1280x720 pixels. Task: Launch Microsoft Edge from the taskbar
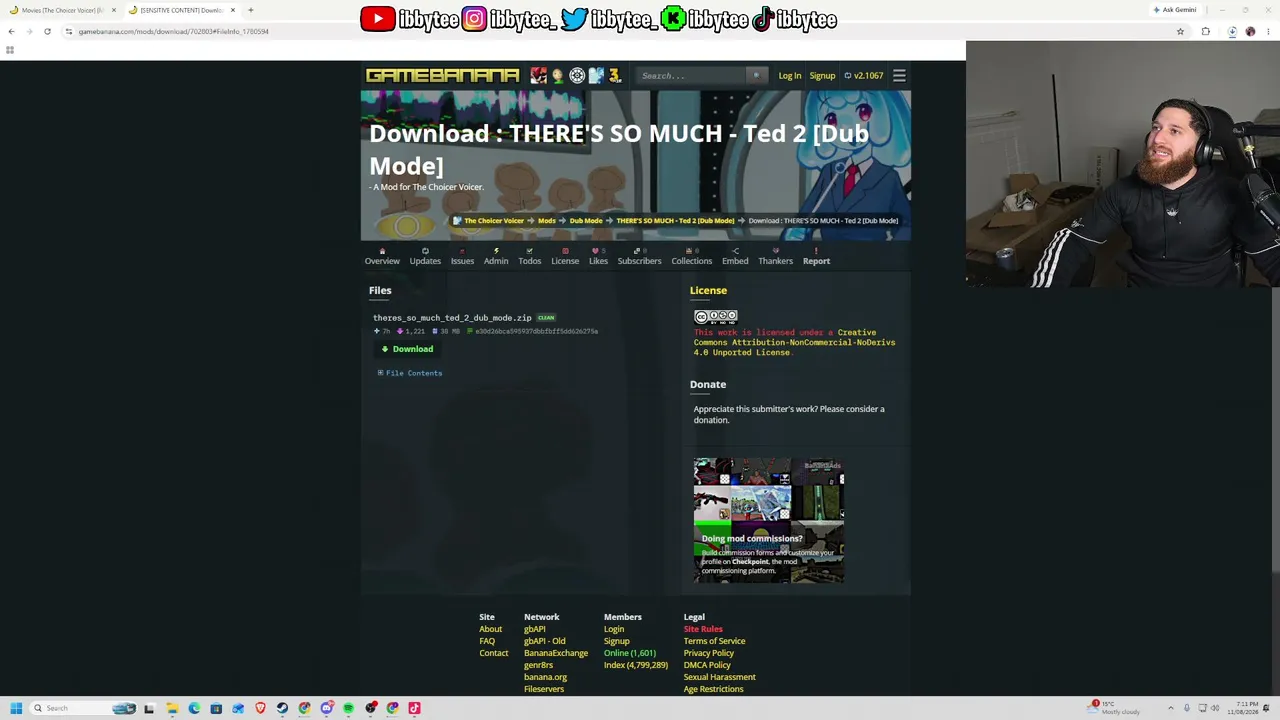point(194,708)
